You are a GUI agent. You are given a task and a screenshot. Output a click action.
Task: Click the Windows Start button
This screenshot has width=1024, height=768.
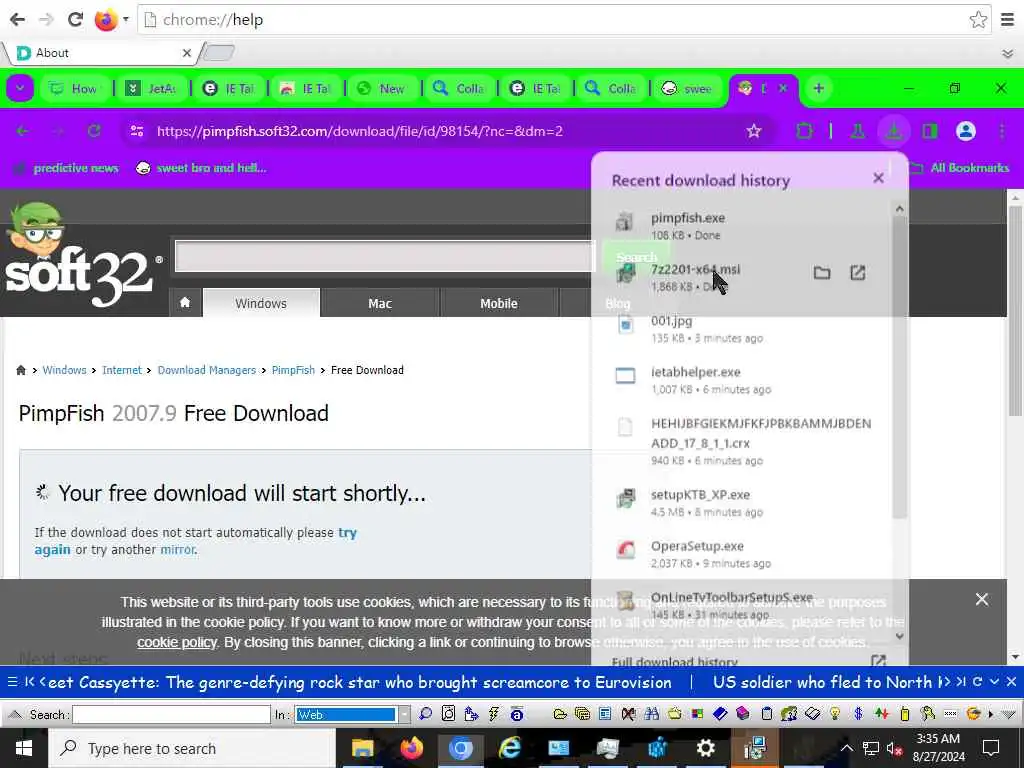(x=24, y=748)
